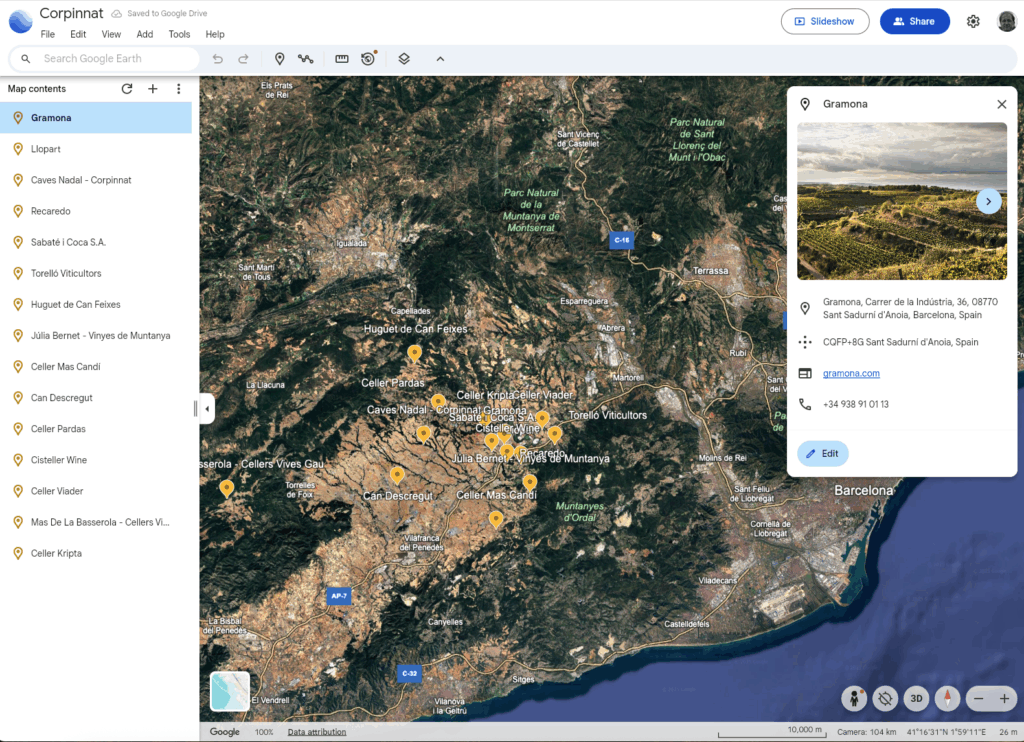Select Can Descregut list item
This screenshot has height=742, width=1024.
pos(96,398)
